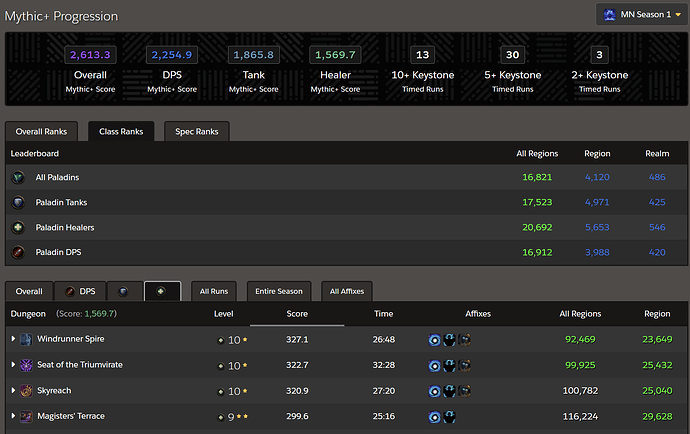Image resolution: width=690 pixels, height=434 pixels.
Task: Open the All Affixes filter
Action: 346,291
